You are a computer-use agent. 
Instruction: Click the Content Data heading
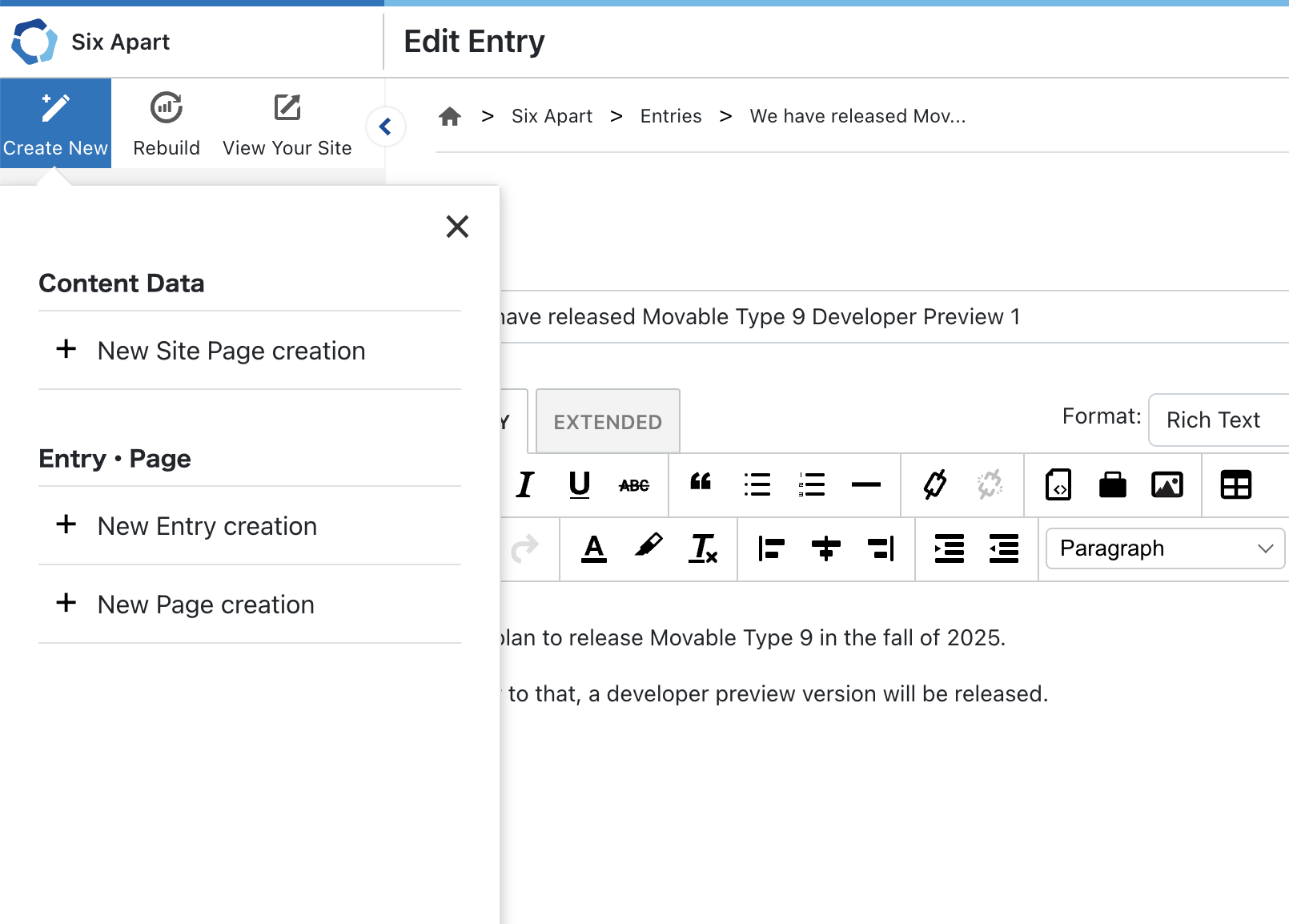[122, 283]
